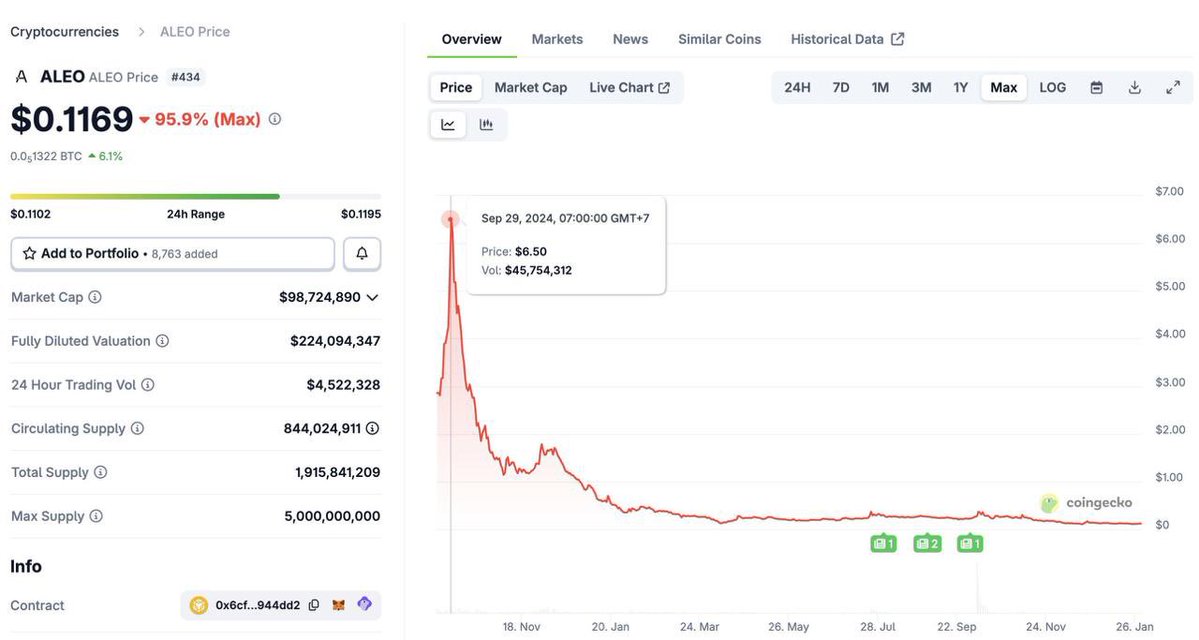The height and width of the screenshot is (640, 1199).
Task: Toggle LOG scale on chart
Action: click(x=1052, y=88)
